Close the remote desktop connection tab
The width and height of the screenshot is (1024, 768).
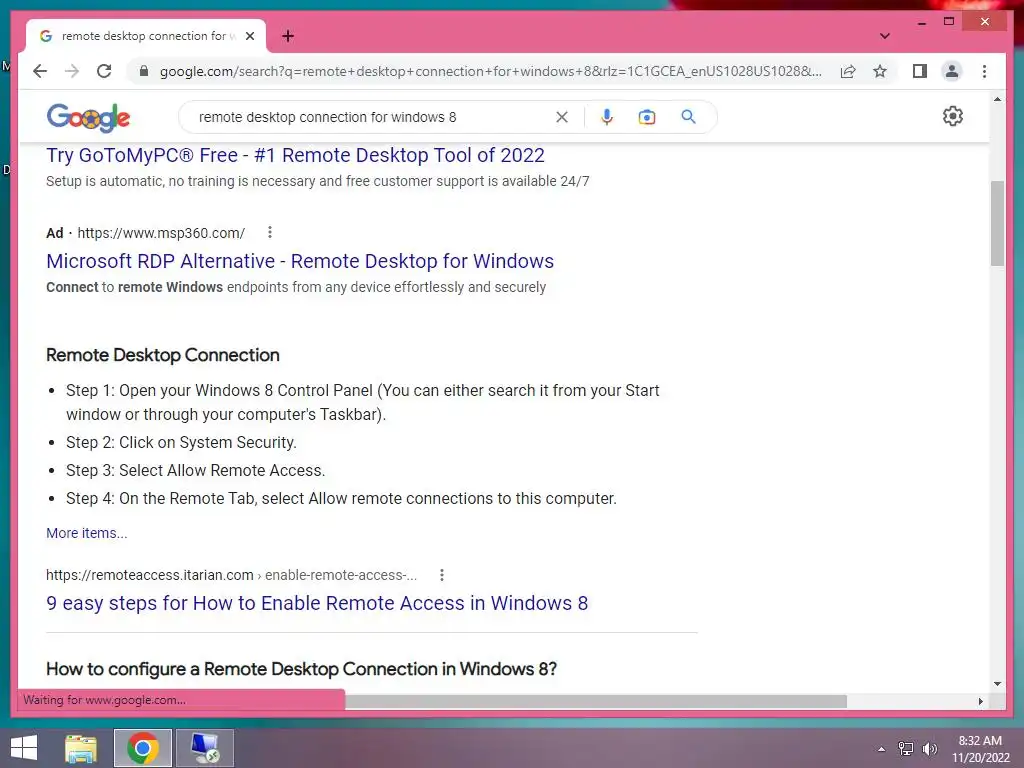tap(249, 36)
